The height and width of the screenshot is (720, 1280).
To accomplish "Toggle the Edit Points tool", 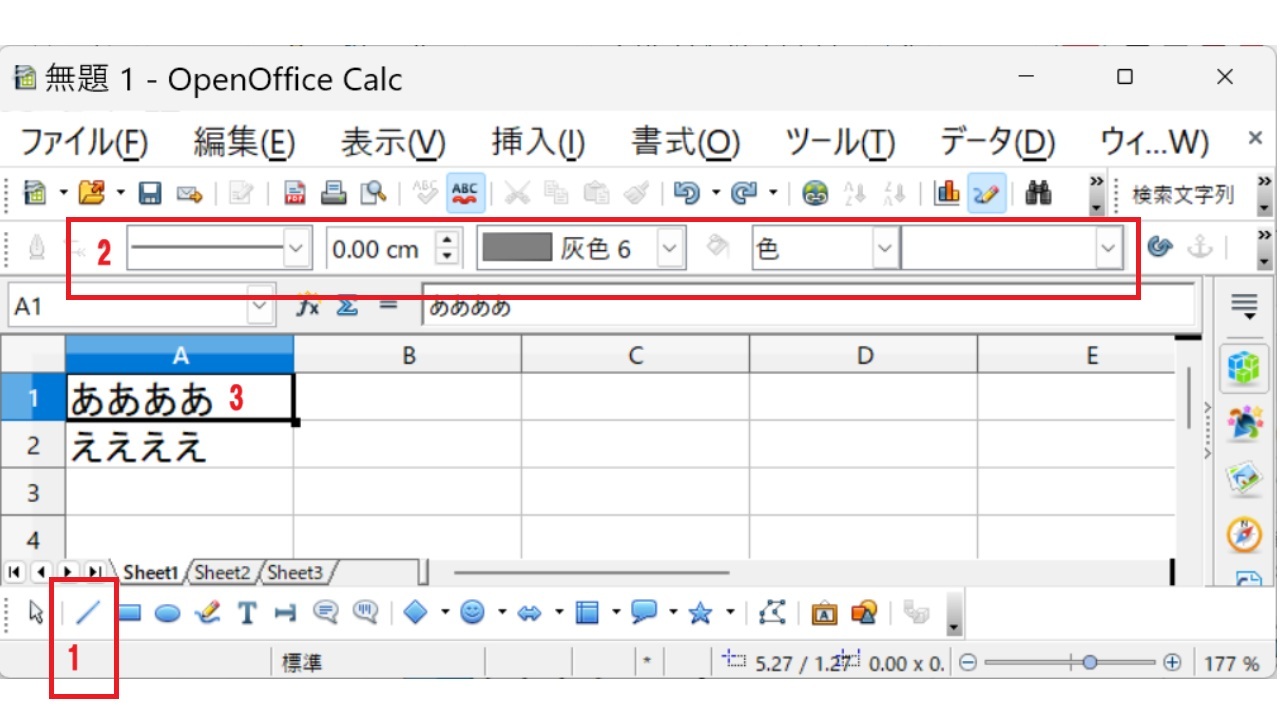I will pos(772,613).
